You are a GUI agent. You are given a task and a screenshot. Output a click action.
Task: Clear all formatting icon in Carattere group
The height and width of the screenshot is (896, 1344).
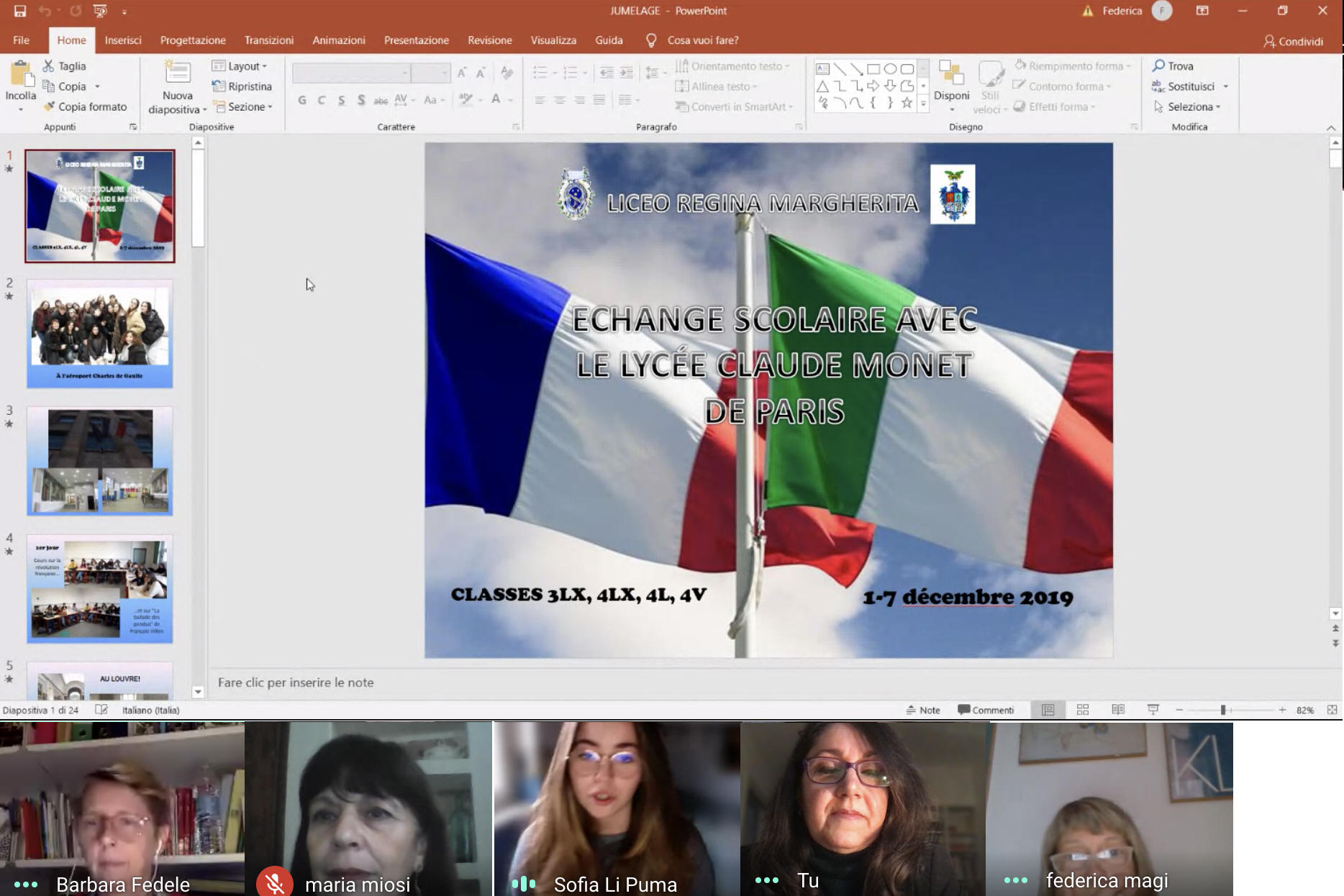point(507,73)
